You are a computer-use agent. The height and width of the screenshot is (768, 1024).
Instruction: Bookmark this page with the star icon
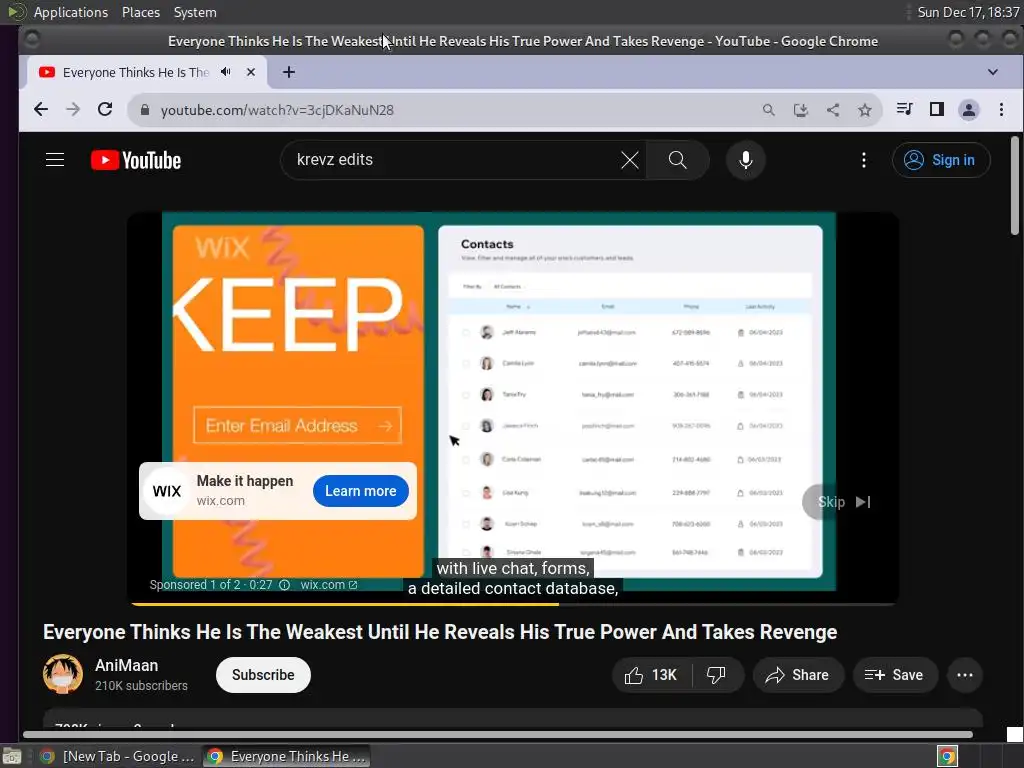tap(865, 110)
